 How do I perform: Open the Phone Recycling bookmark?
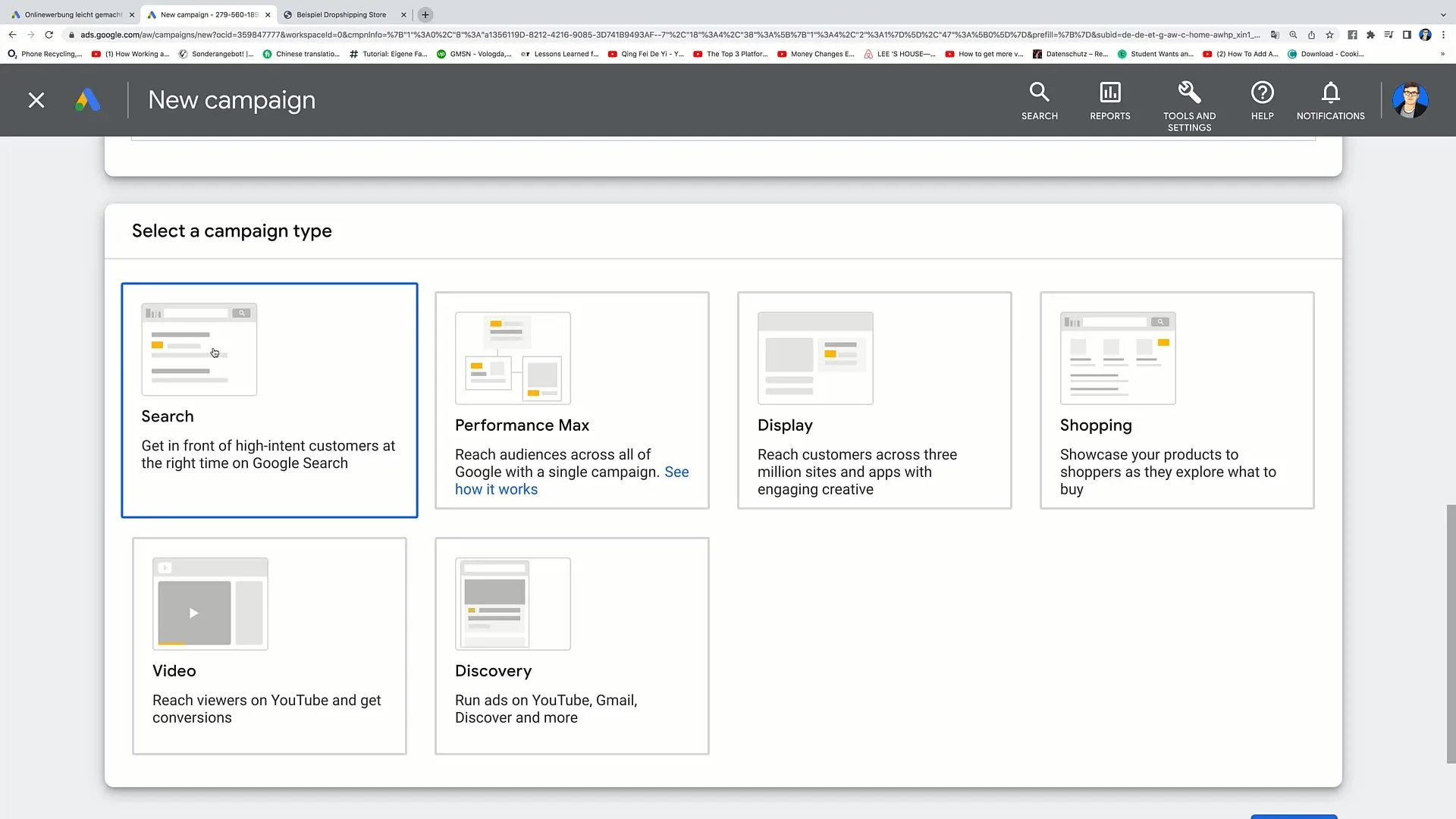45,54
